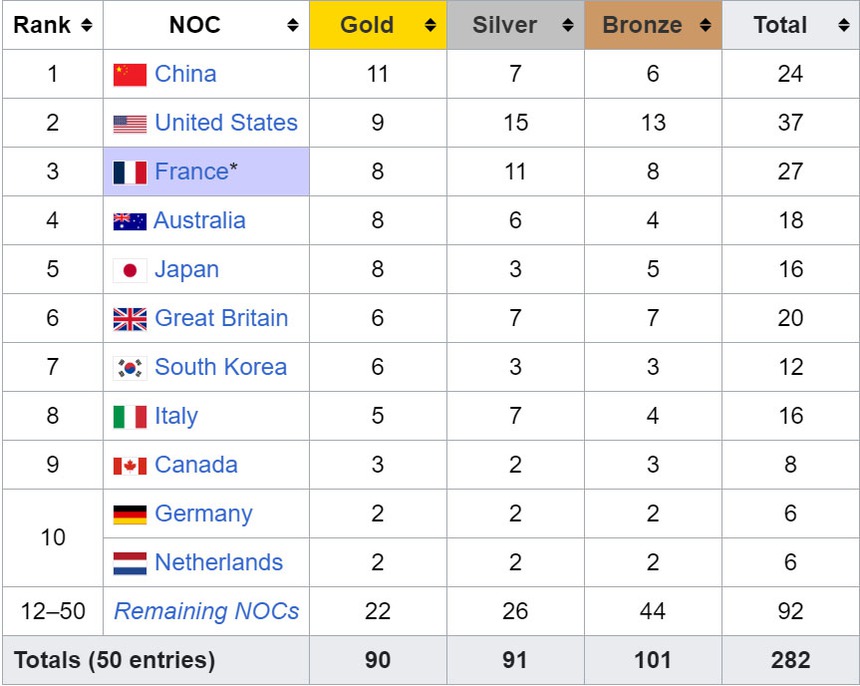This screenshot has height=686, width=860.
Task: Click the Japan flag icon
Action: (x=131, y=269)
